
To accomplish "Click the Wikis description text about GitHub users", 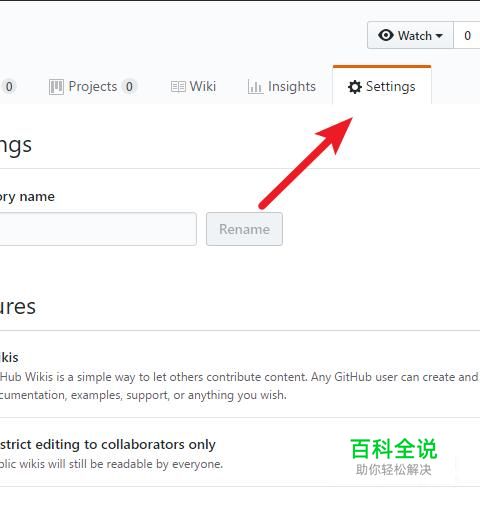I will point(239,386).
